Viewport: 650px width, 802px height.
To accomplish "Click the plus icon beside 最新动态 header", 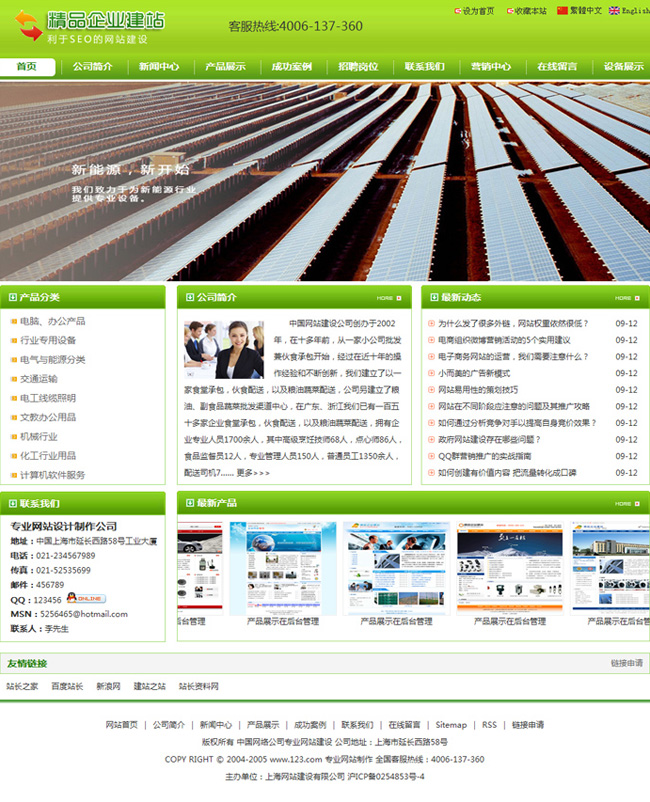I will (x=434, y=297).
